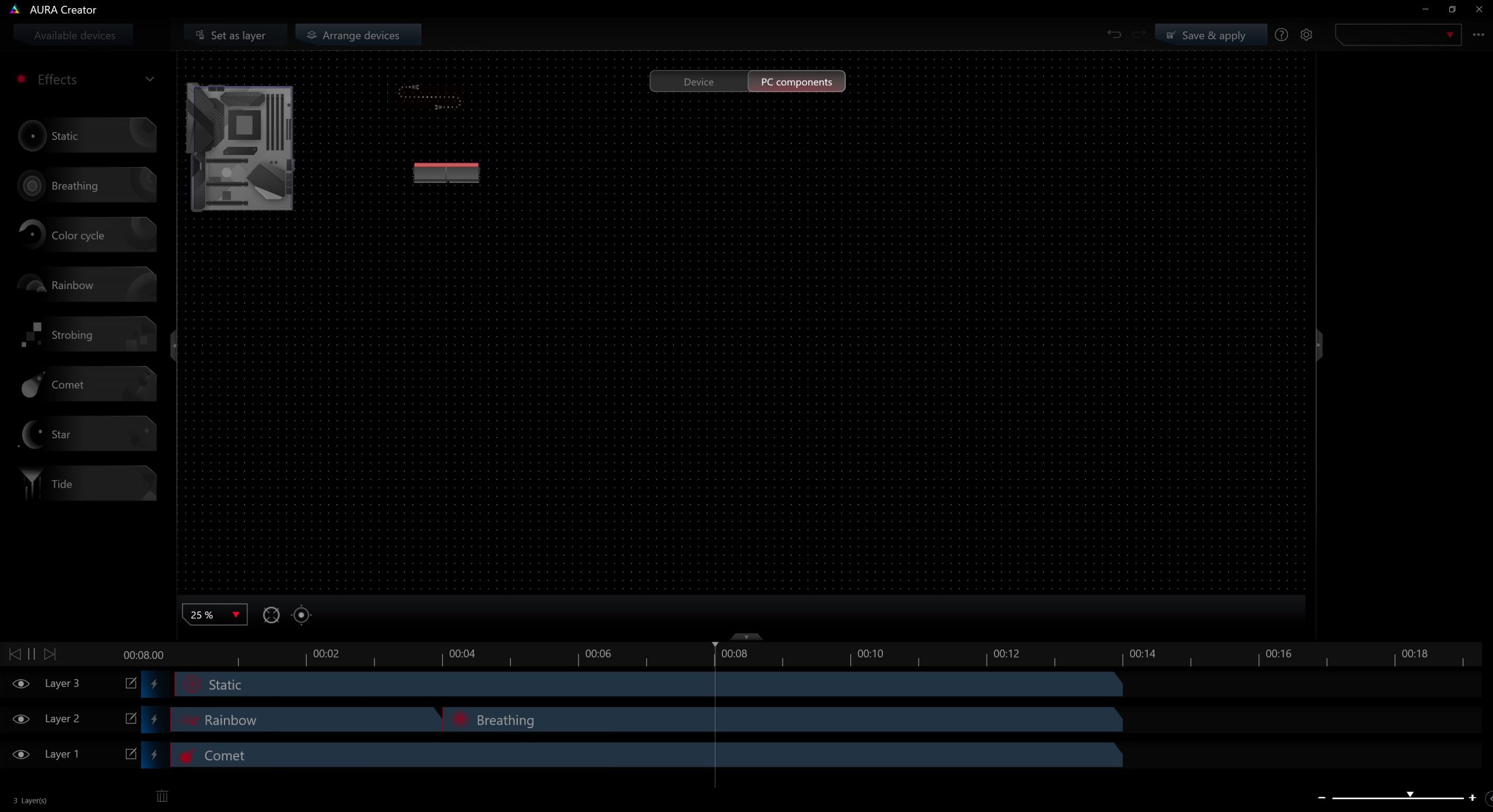Open the profile dropdown at top right
This screenshot has height=812, width=1493.
(1398, 35)
